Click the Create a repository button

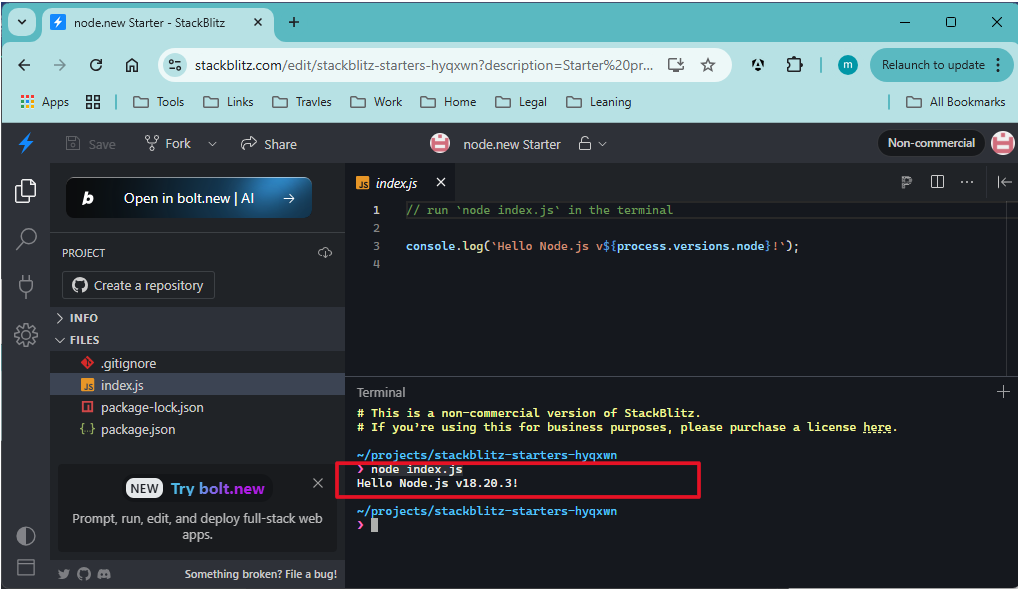click(138, 285)
